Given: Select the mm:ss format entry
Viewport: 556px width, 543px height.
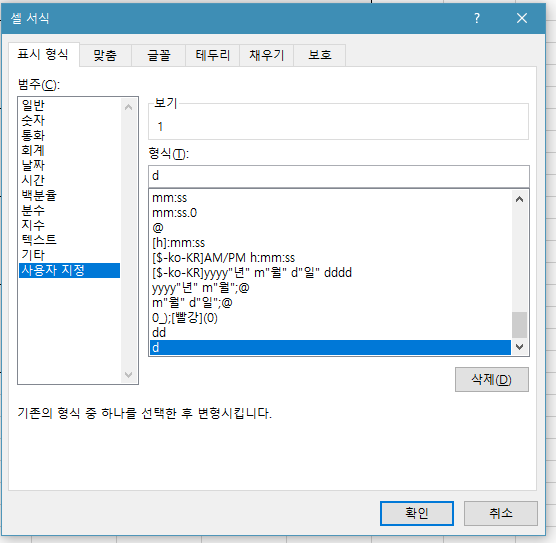Looking at the screenshot, I should click(330, 198).
